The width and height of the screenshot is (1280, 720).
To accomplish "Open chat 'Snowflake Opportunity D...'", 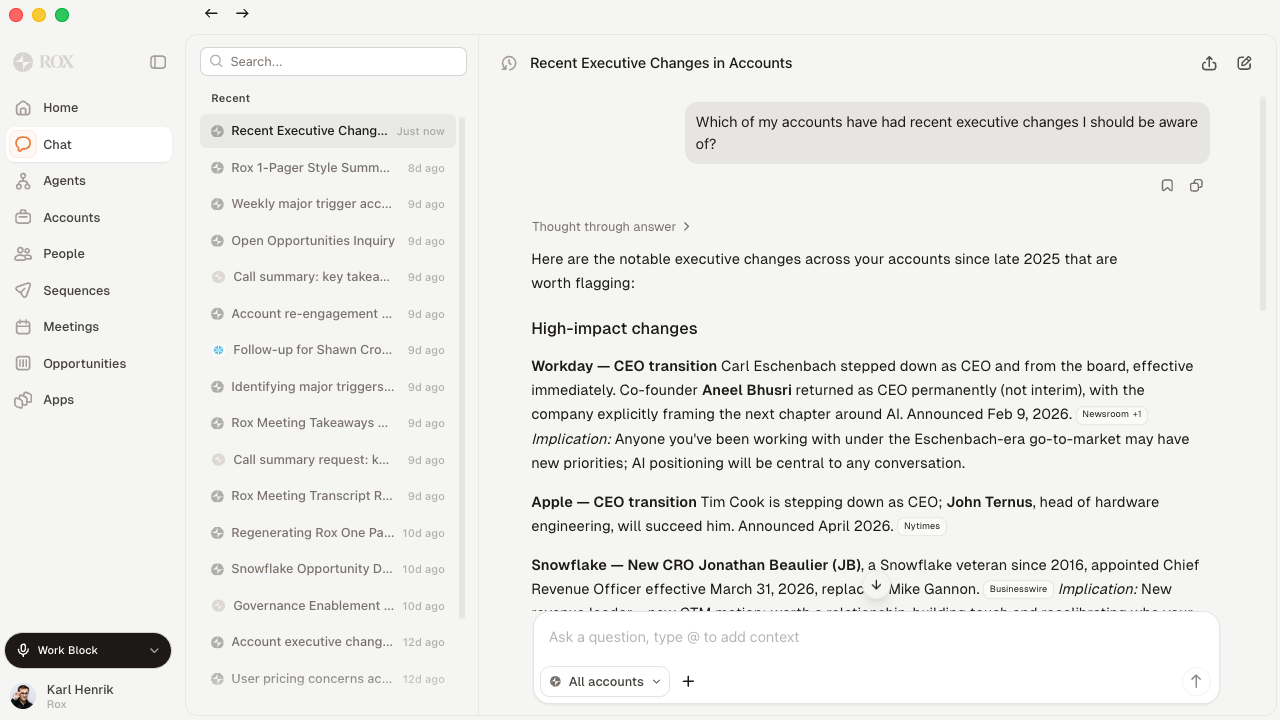I will 328,569.
